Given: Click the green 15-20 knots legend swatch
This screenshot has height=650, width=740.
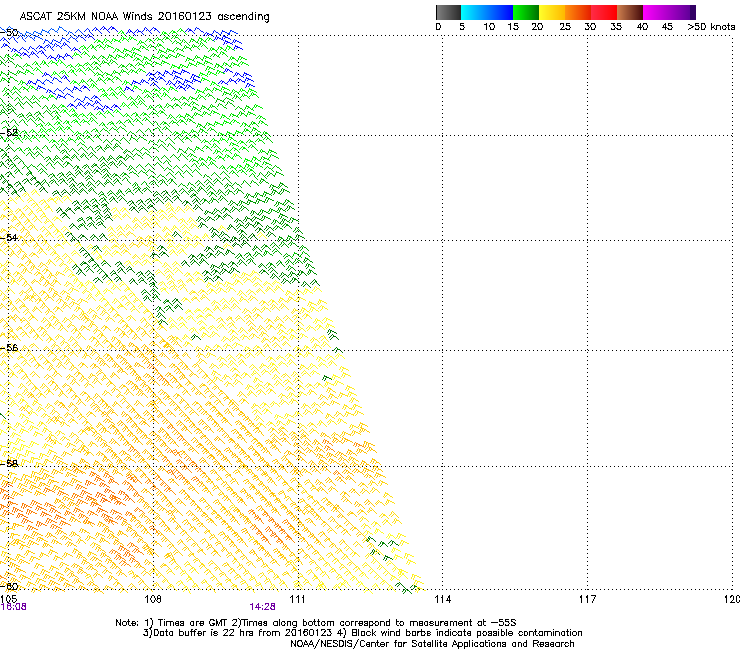Looking at the screenshot, I should [526, 12].
